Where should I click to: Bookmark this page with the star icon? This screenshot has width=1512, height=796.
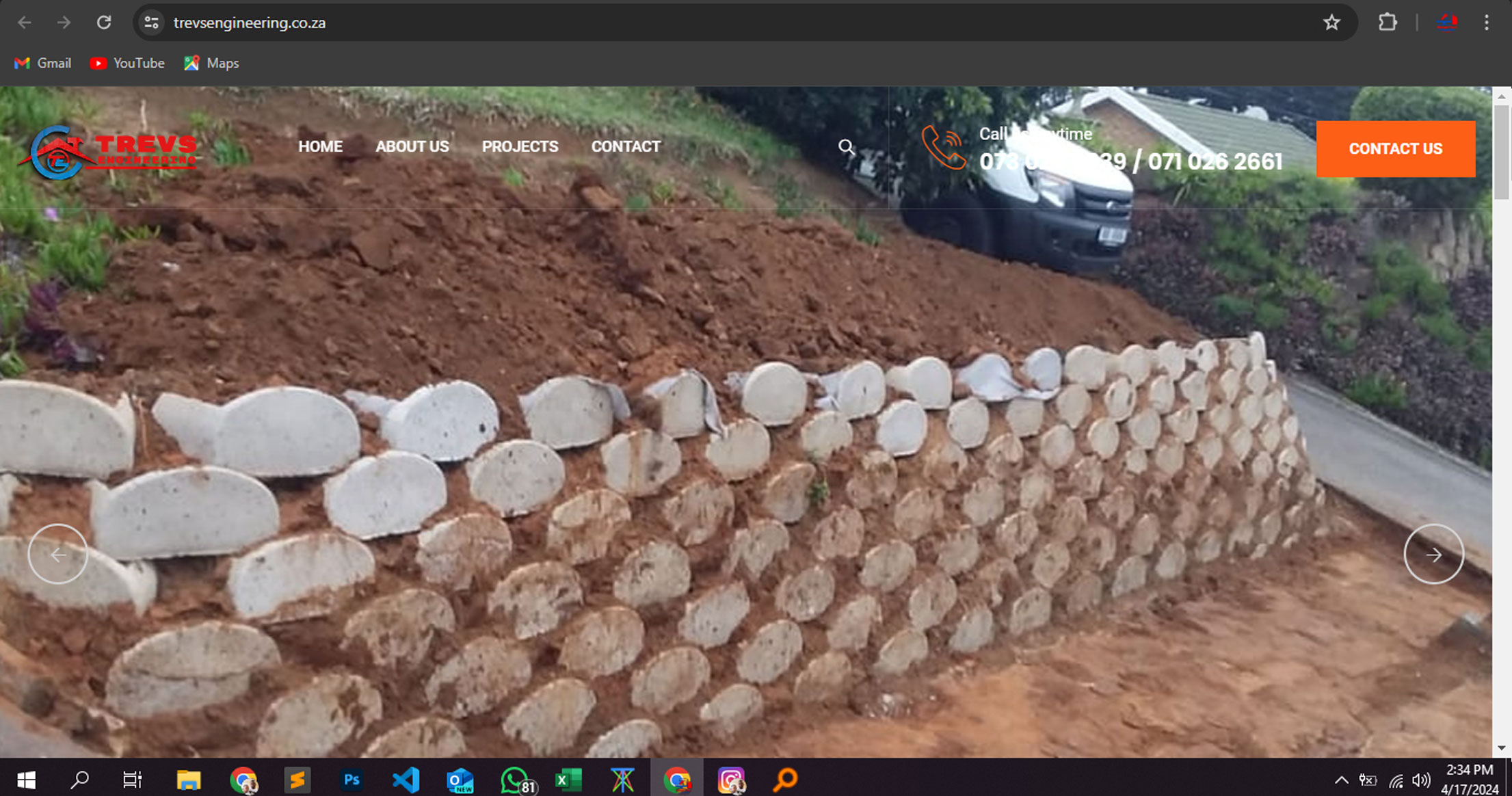(1331, 23)
